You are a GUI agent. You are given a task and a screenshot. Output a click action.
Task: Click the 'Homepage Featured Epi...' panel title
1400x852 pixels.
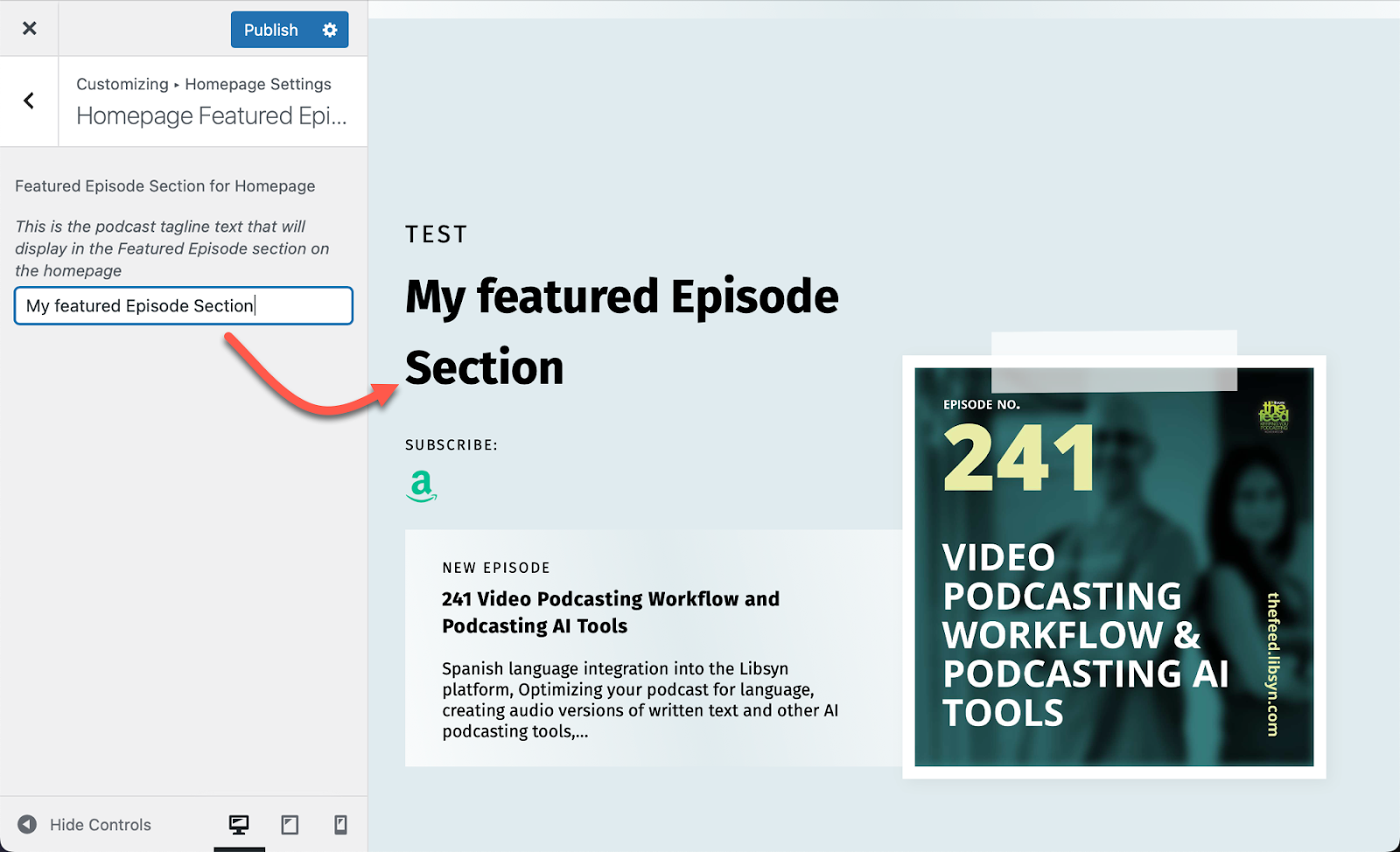tap(212, 115)
